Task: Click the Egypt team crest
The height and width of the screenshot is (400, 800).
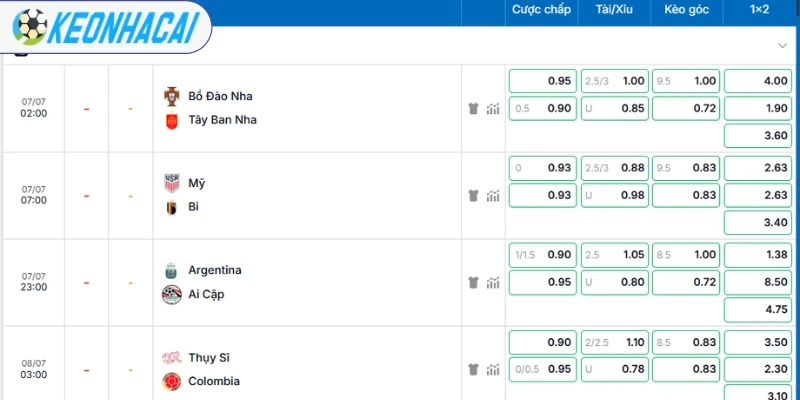Action: (172, 294)
